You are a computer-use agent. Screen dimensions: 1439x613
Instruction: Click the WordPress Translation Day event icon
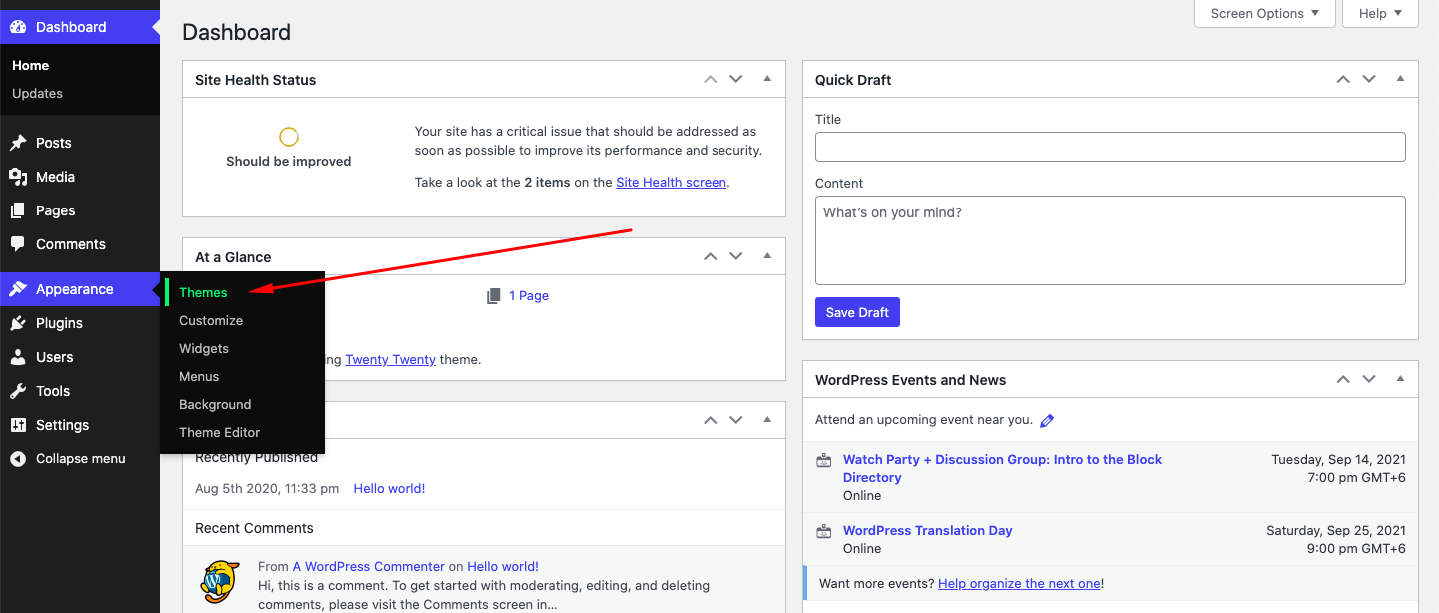[x=823, y=531]
